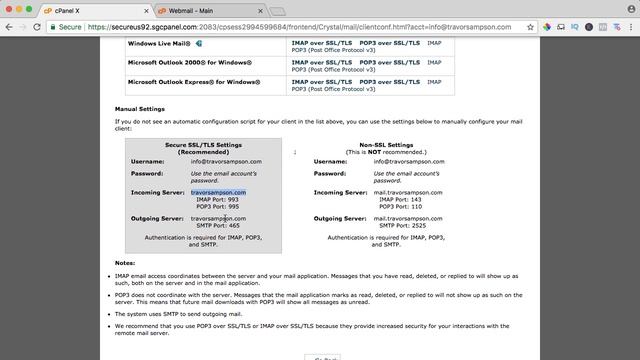Image resolution: width=640 pixels, height=360 pixels.
Task: Click the address bar URL
Action: pos(299,27)
